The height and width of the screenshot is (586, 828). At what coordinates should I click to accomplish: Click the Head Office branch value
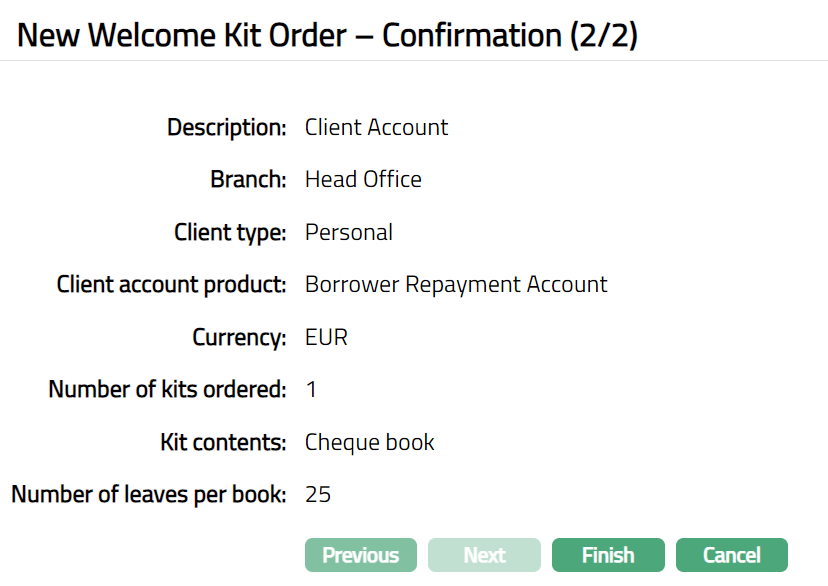point(363,180)
